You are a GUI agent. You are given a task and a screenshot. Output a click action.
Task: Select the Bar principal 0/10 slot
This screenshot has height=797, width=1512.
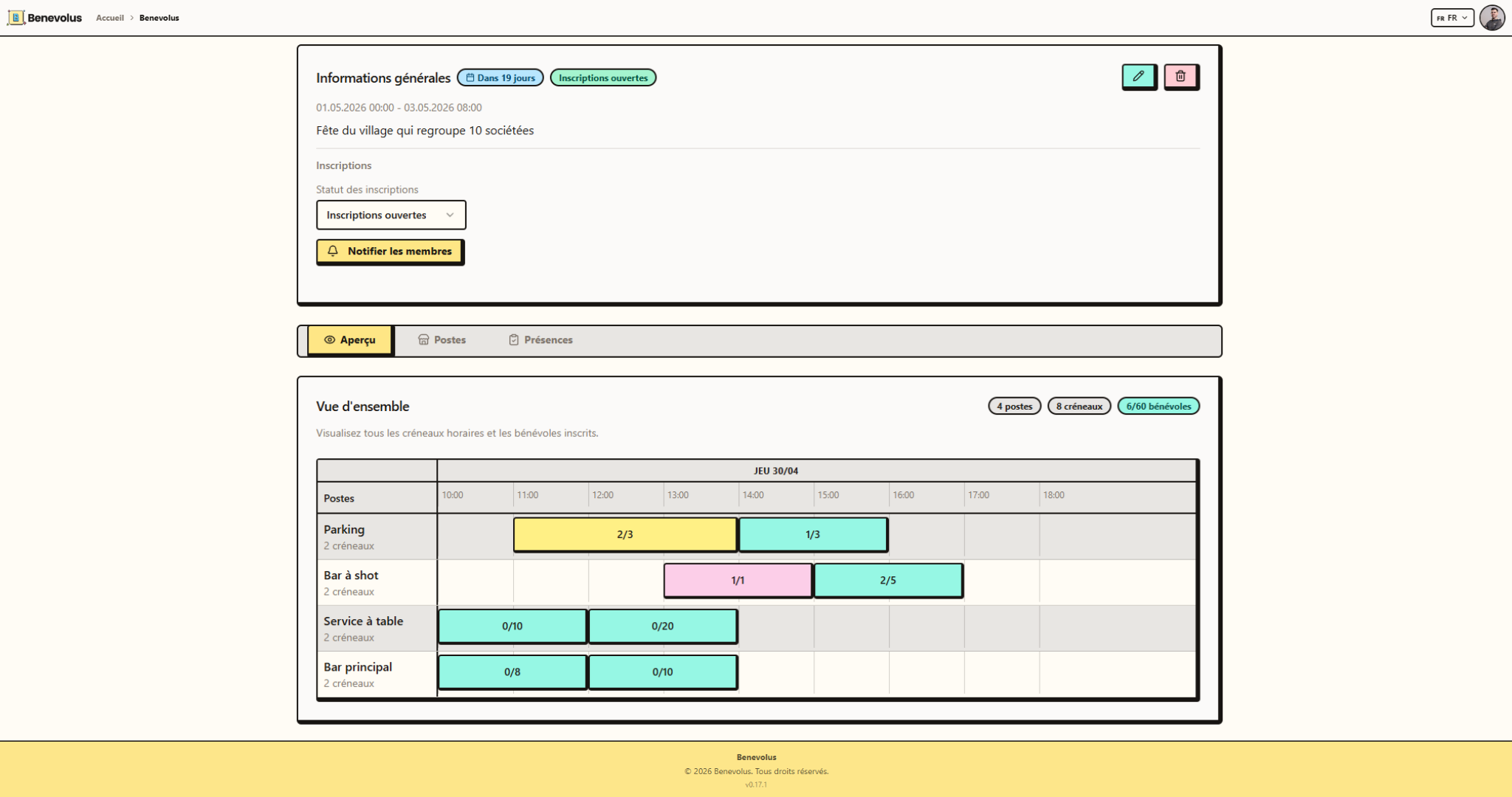click(662, 672)
